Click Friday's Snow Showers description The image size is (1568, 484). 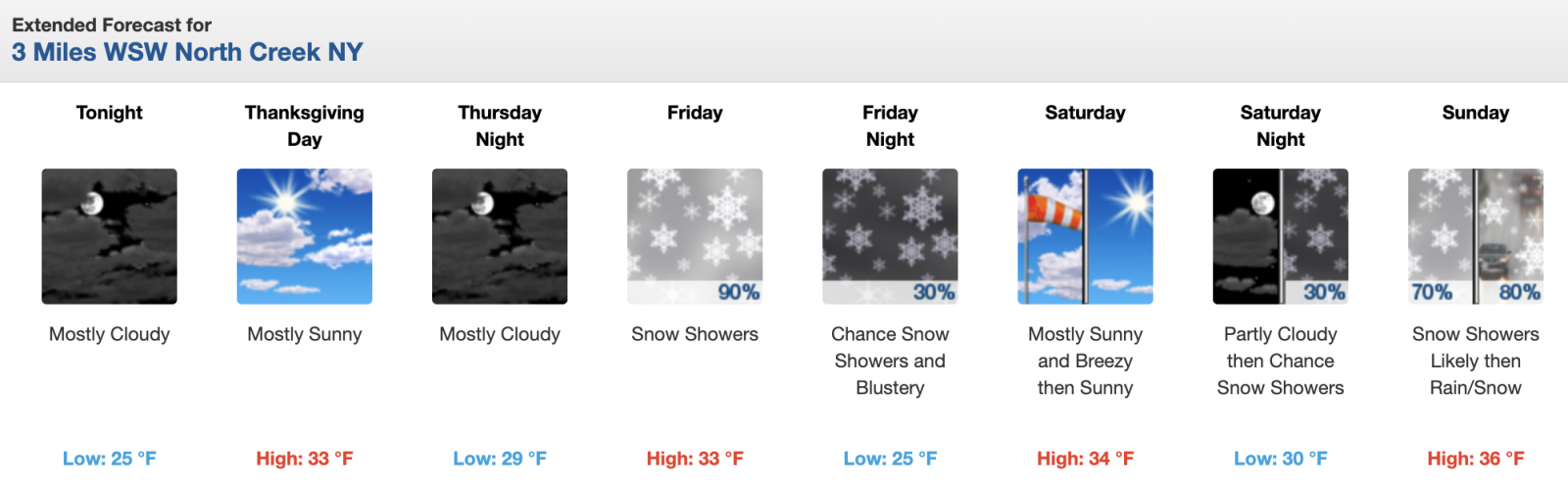tap(695, 334)
